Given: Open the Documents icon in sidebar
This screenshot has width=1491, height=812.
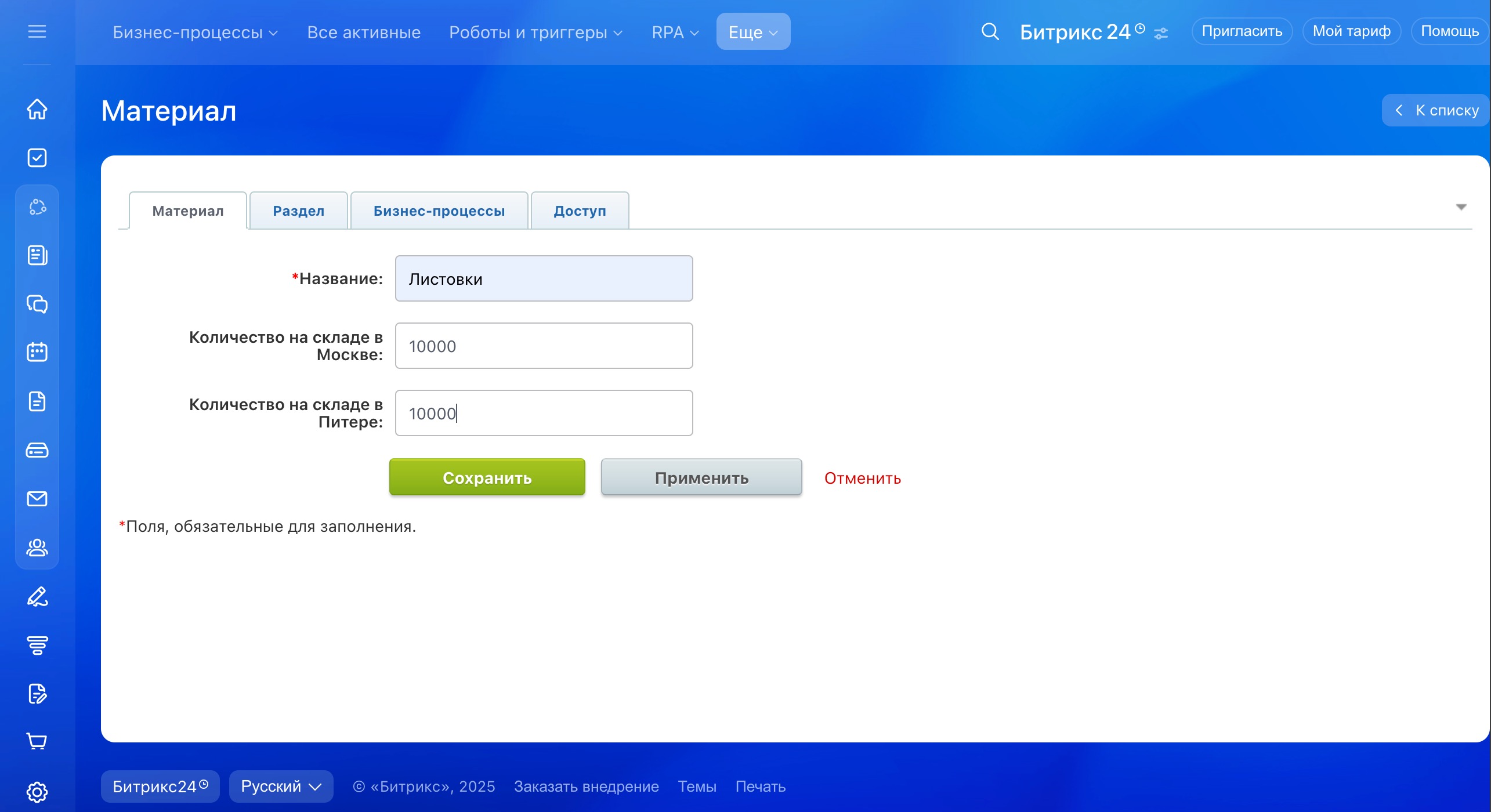Looking at the screenshot, I should pyautogui.click(x=37, y=401).
